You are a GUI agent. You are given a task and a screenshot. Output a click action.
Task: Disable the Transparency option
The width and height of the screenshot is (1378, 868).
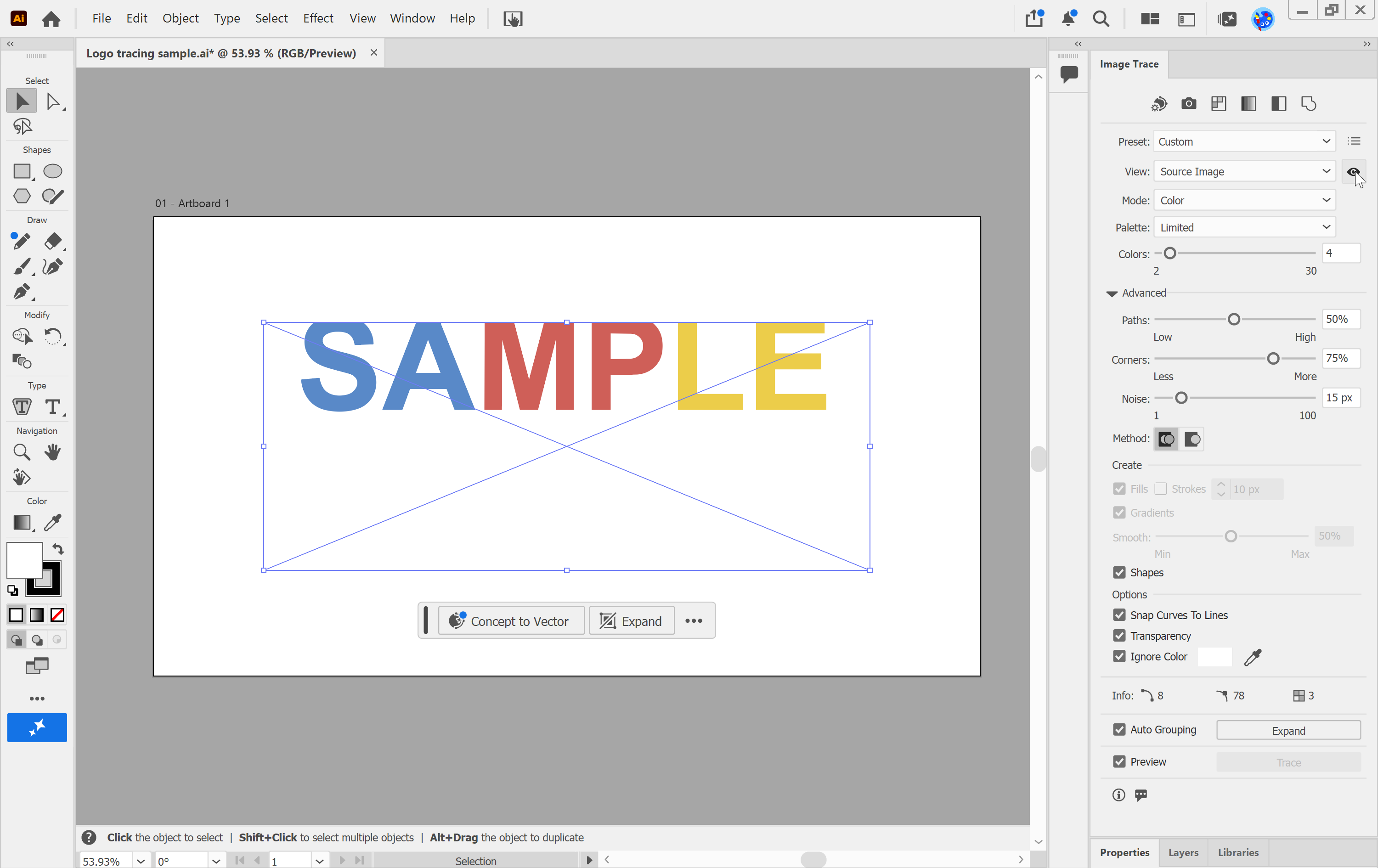(1119, 636)
